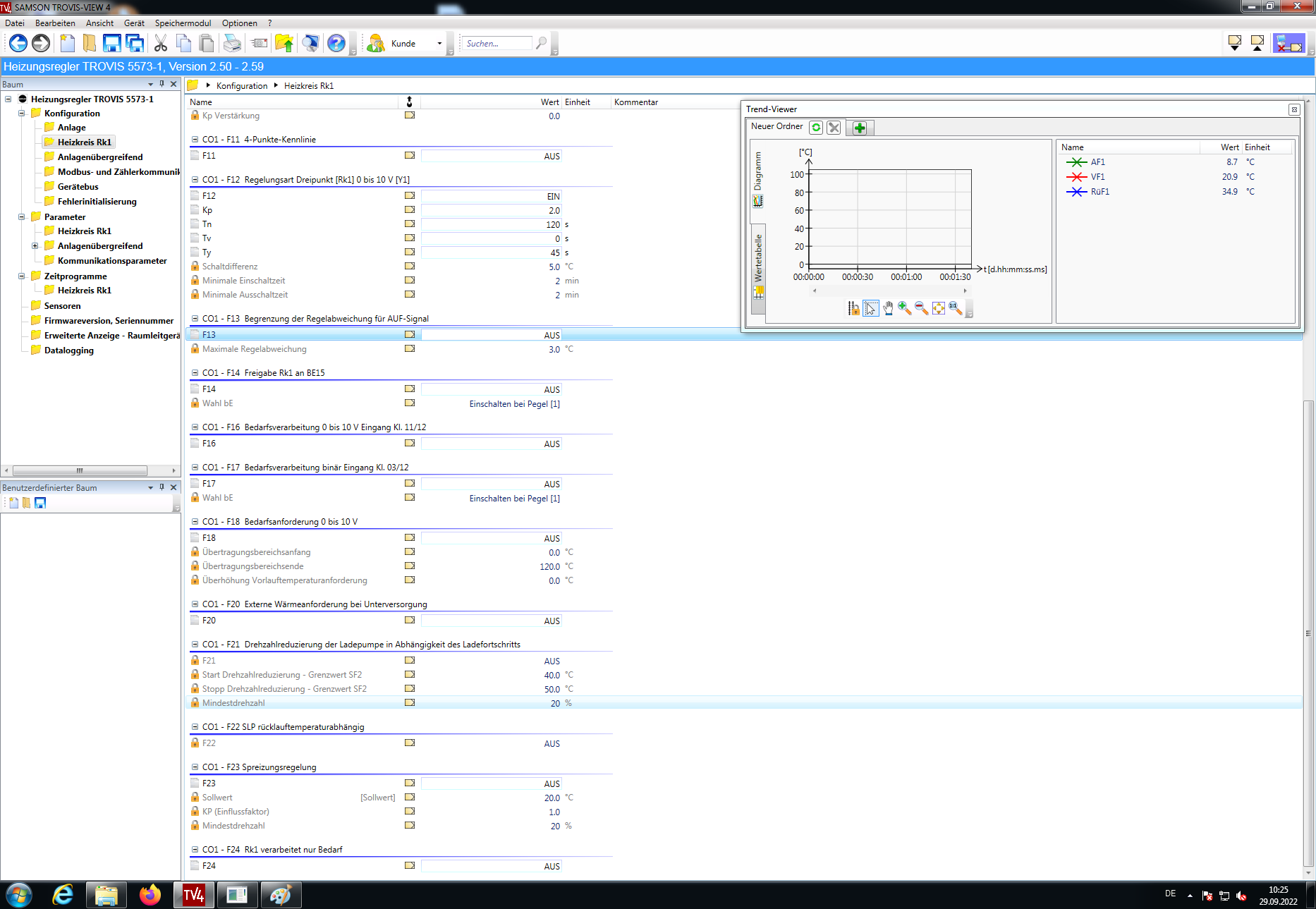Open the Gerät menu
The height and width of the screenshot is (909, 1316).
(134, 23)
